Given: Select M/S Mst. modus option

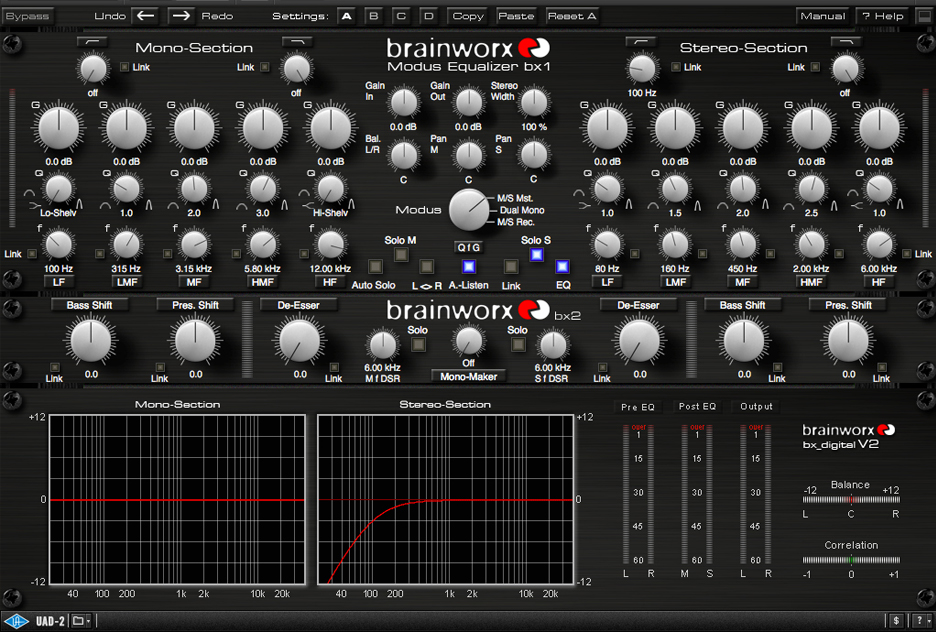Looking at the screenshot, I should coord(515,198).
